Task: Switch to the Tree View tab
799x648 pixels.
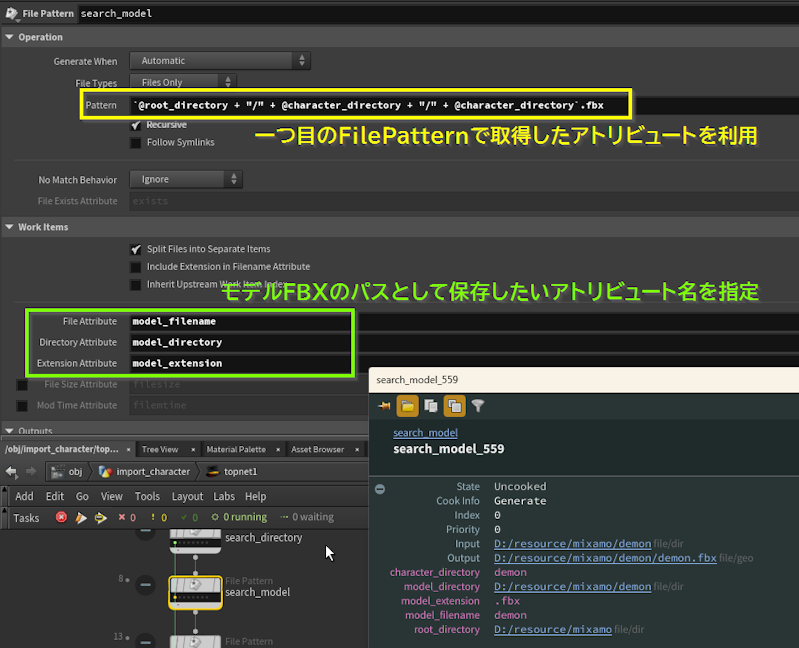Action: 160,449
